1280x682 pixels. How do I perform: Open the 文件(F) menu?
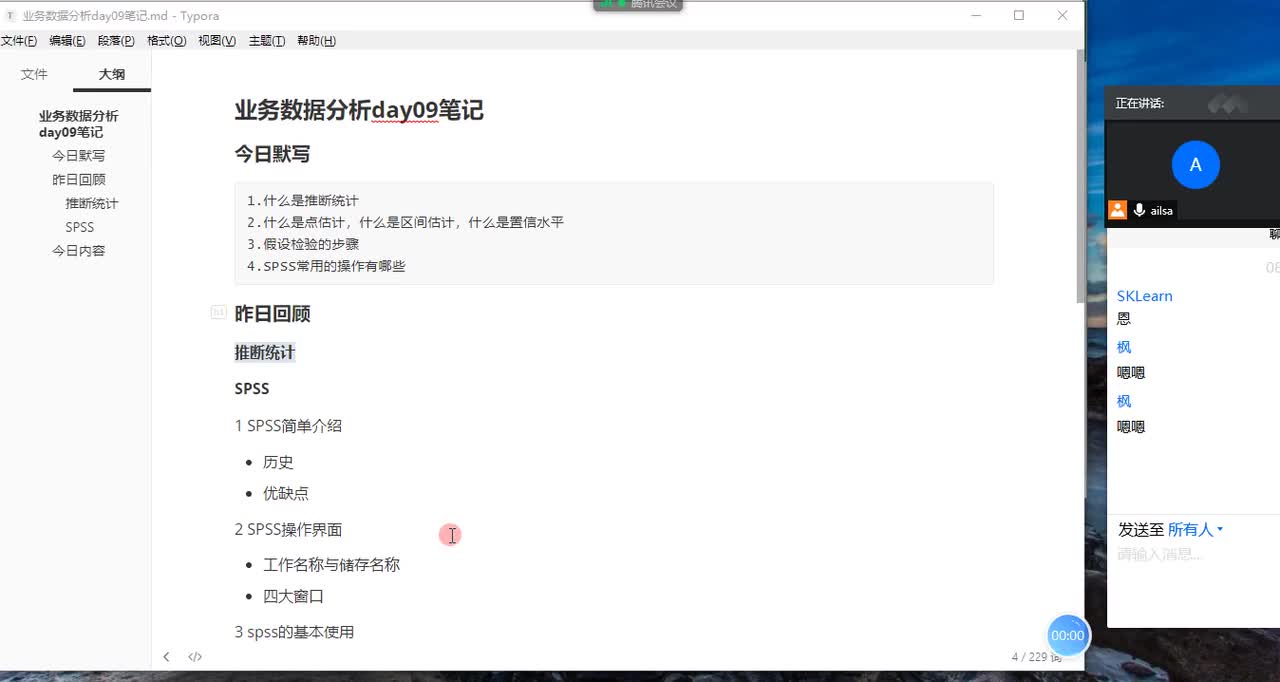(x=19, y=41)
